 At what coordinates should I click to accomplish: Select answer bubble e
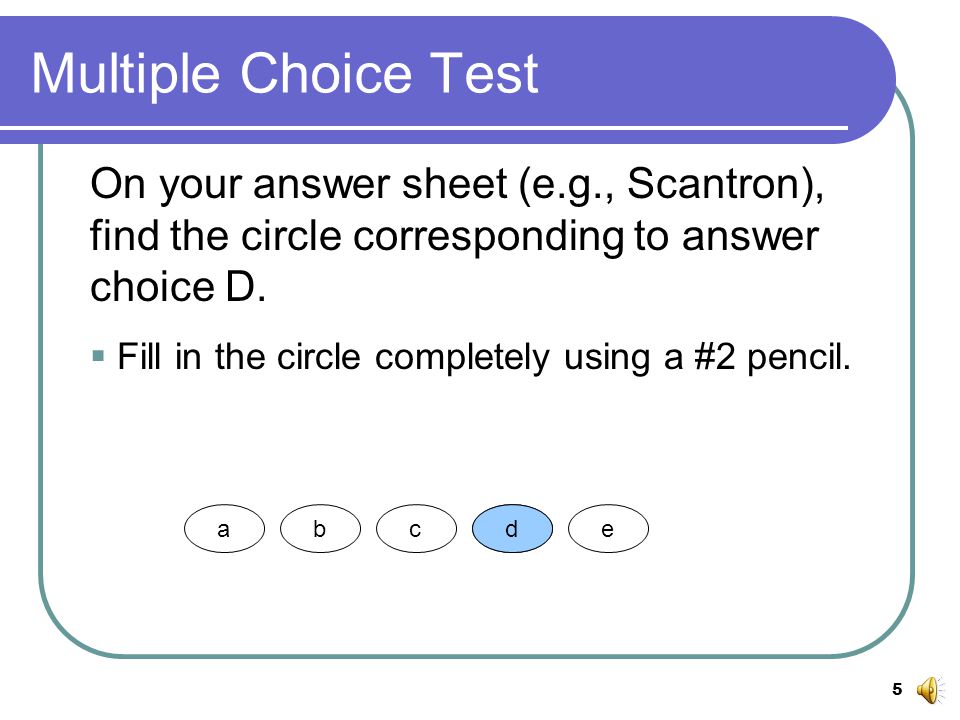[608, 529]
